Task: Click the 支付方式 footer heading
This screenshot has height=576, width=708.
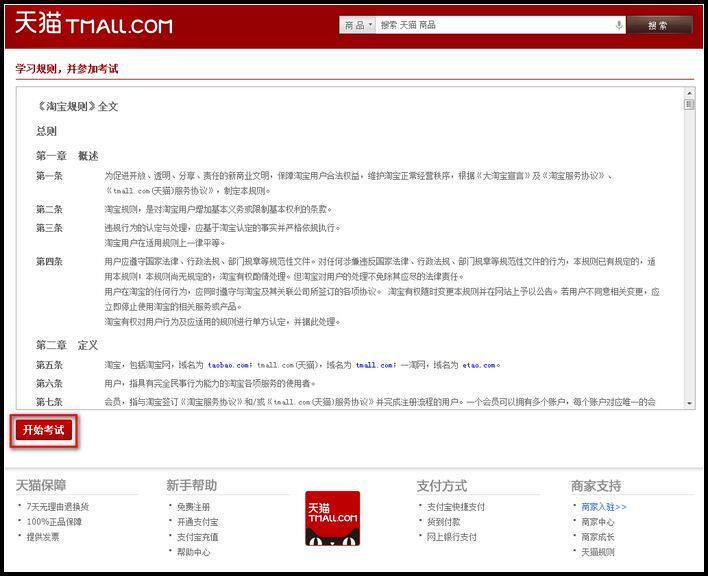Action: [x=442, y=486]
